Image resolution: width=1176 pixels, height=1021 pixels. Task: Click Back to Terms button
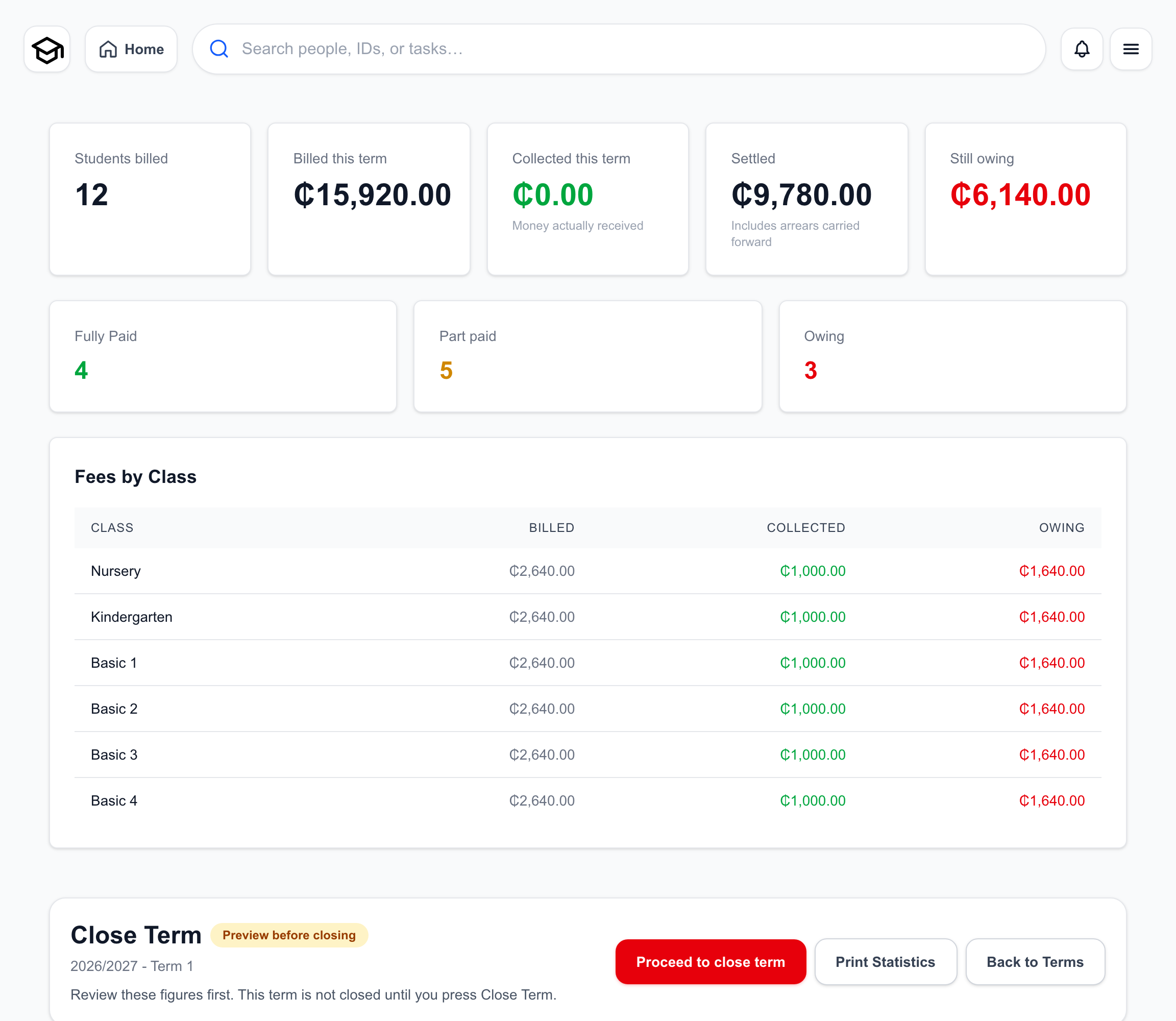click(x=1035, y=962)
